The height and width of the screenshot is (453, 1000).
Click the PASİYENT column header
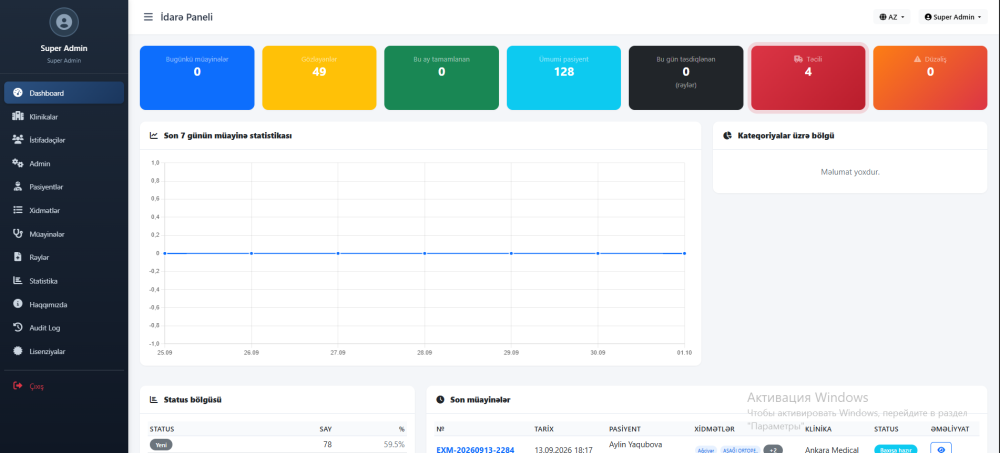pos(625,429)
